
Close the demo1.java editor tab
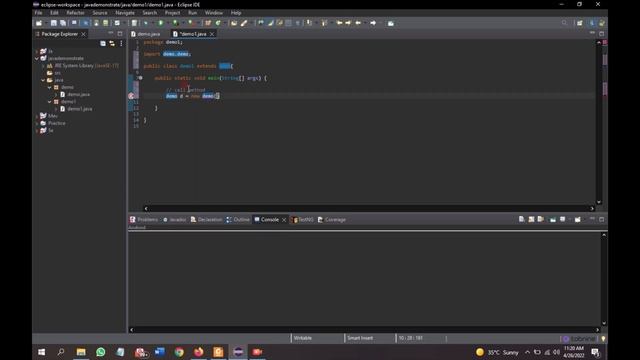(212, 34)
